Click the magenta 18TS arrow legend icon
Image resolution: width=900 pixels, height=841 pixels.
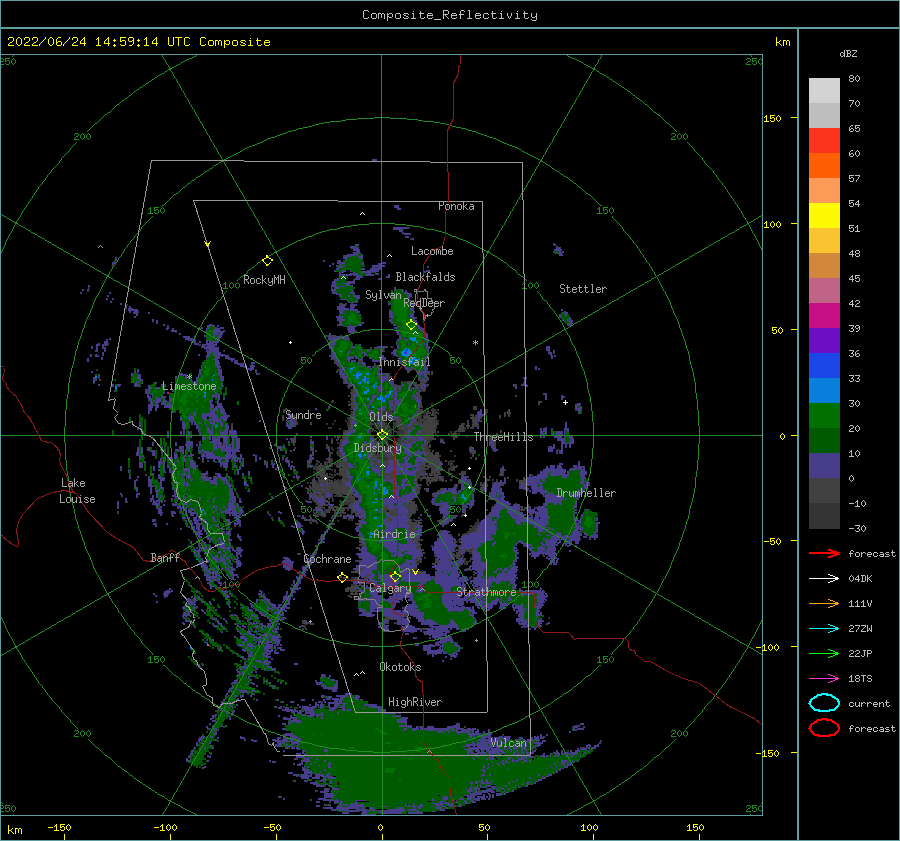point(824,679)
